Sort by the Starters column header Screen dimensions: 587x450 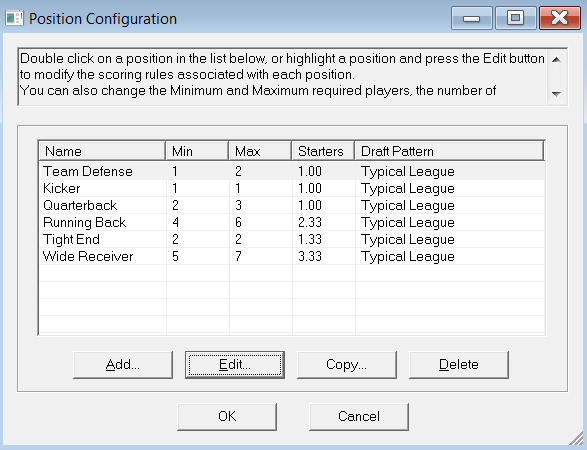point(323,151)
